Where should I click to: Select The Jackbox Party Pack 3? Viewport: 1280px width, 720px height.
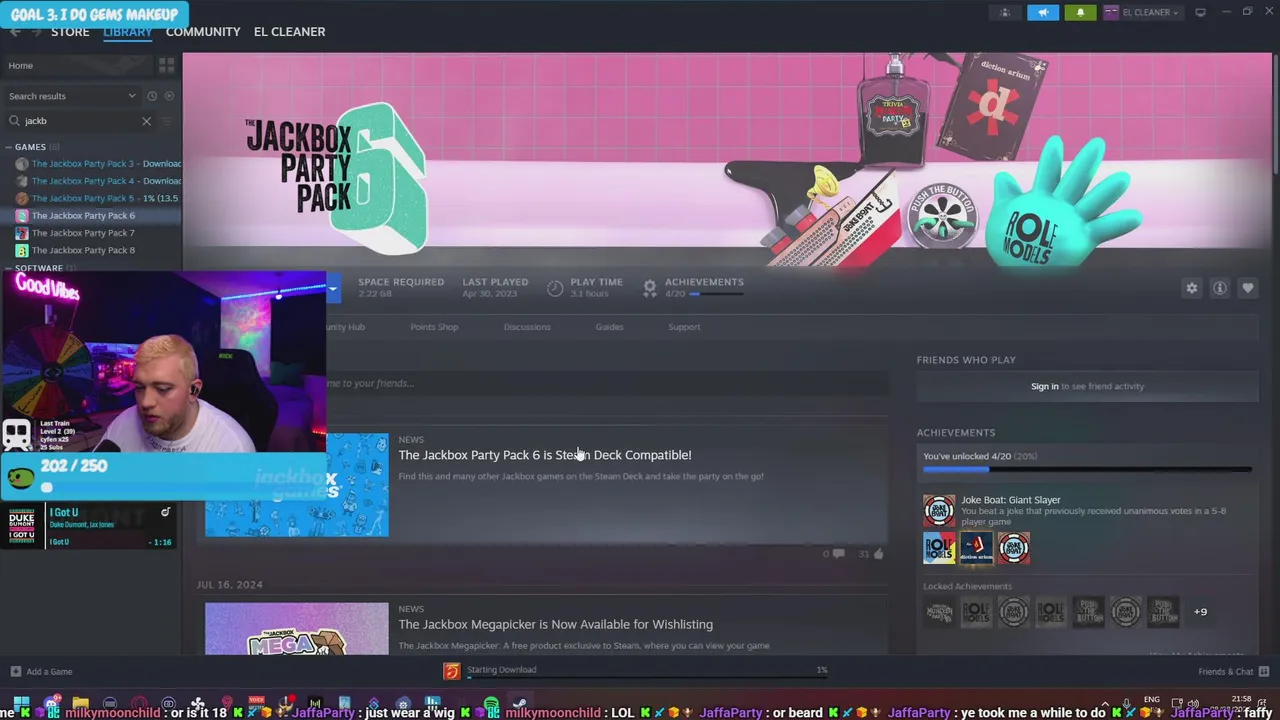[98, 164]
